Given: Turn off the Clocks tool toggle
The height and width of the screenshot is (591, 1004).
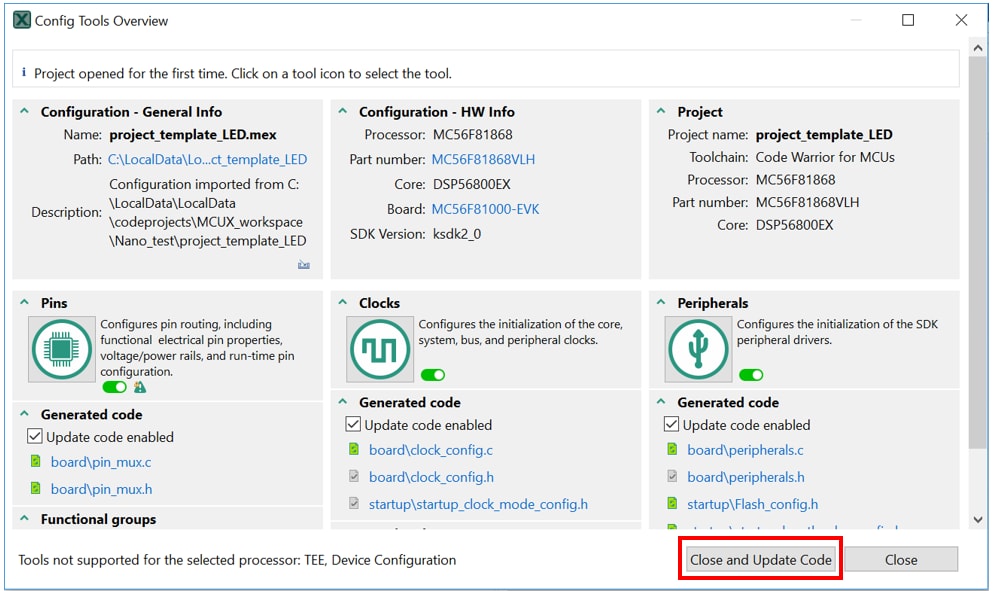Looking at the screenshot, I should 433,375.
